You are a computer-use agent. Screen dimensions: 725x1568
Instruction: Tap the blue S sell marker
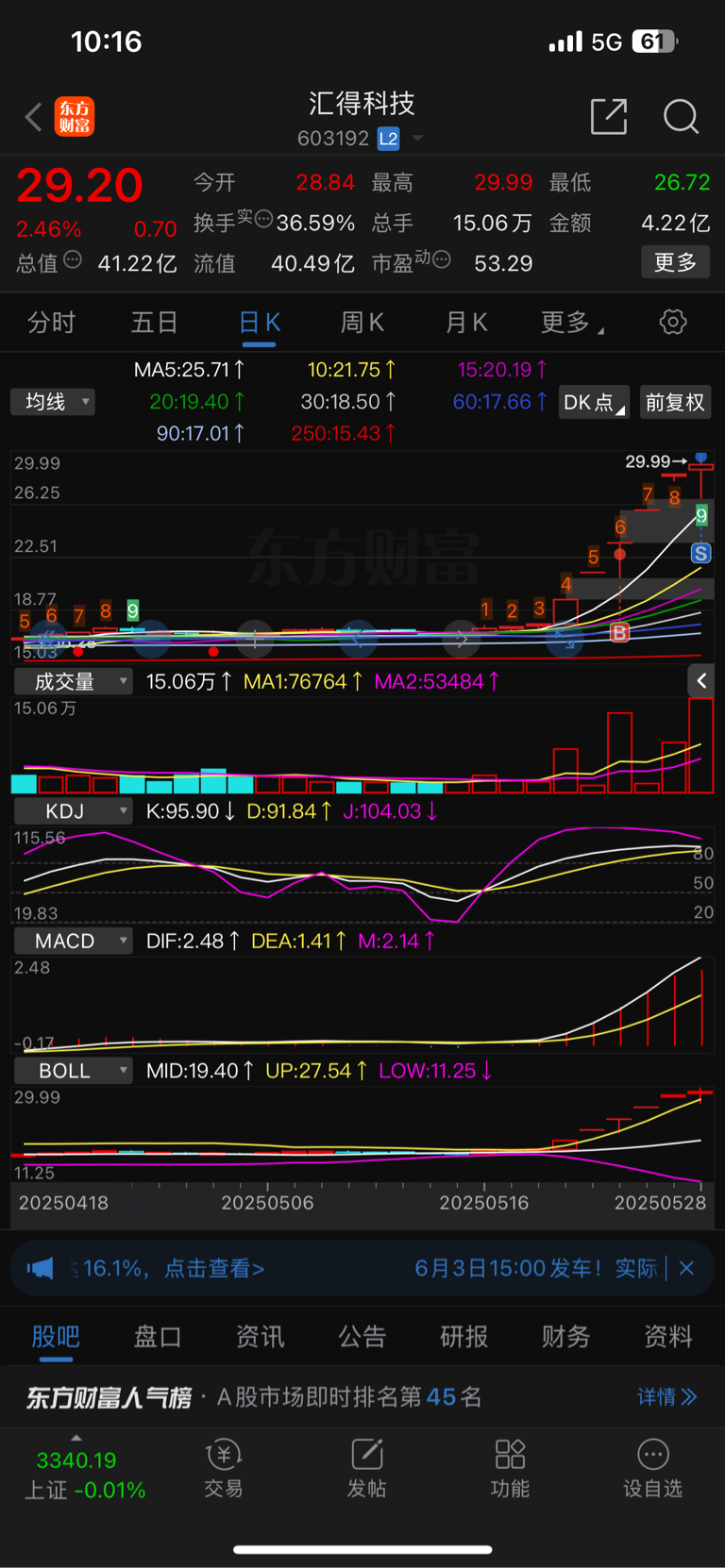point(700,554)
